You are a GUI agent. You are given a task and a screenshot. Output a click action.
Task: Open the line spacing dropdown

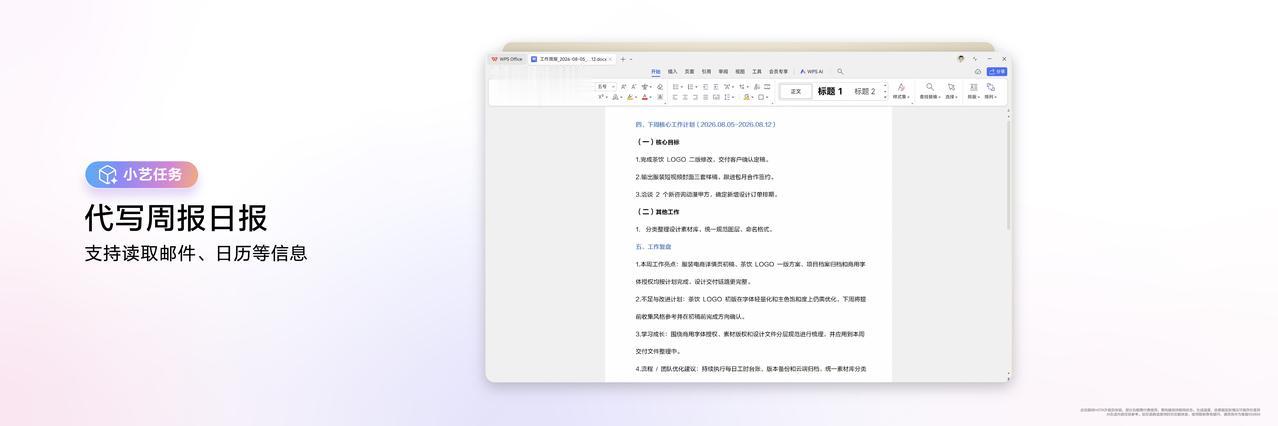click(728, 97)
